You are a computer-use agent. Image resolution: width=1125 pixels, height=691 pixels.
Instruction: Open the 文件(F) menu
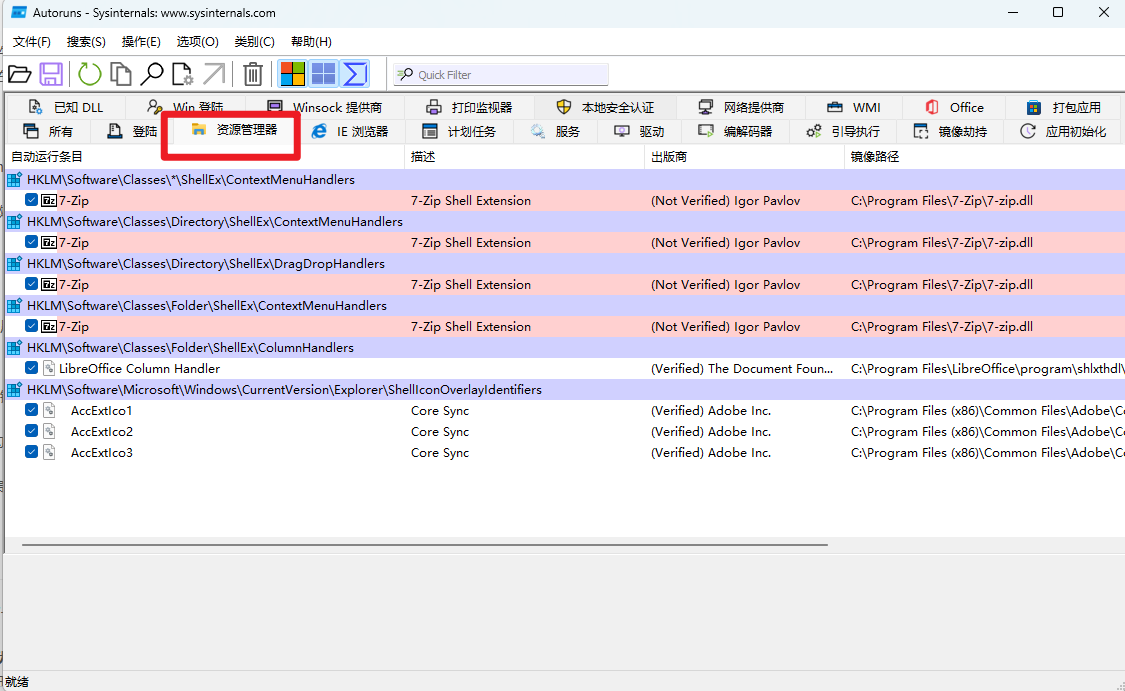(x=32, y=42)
